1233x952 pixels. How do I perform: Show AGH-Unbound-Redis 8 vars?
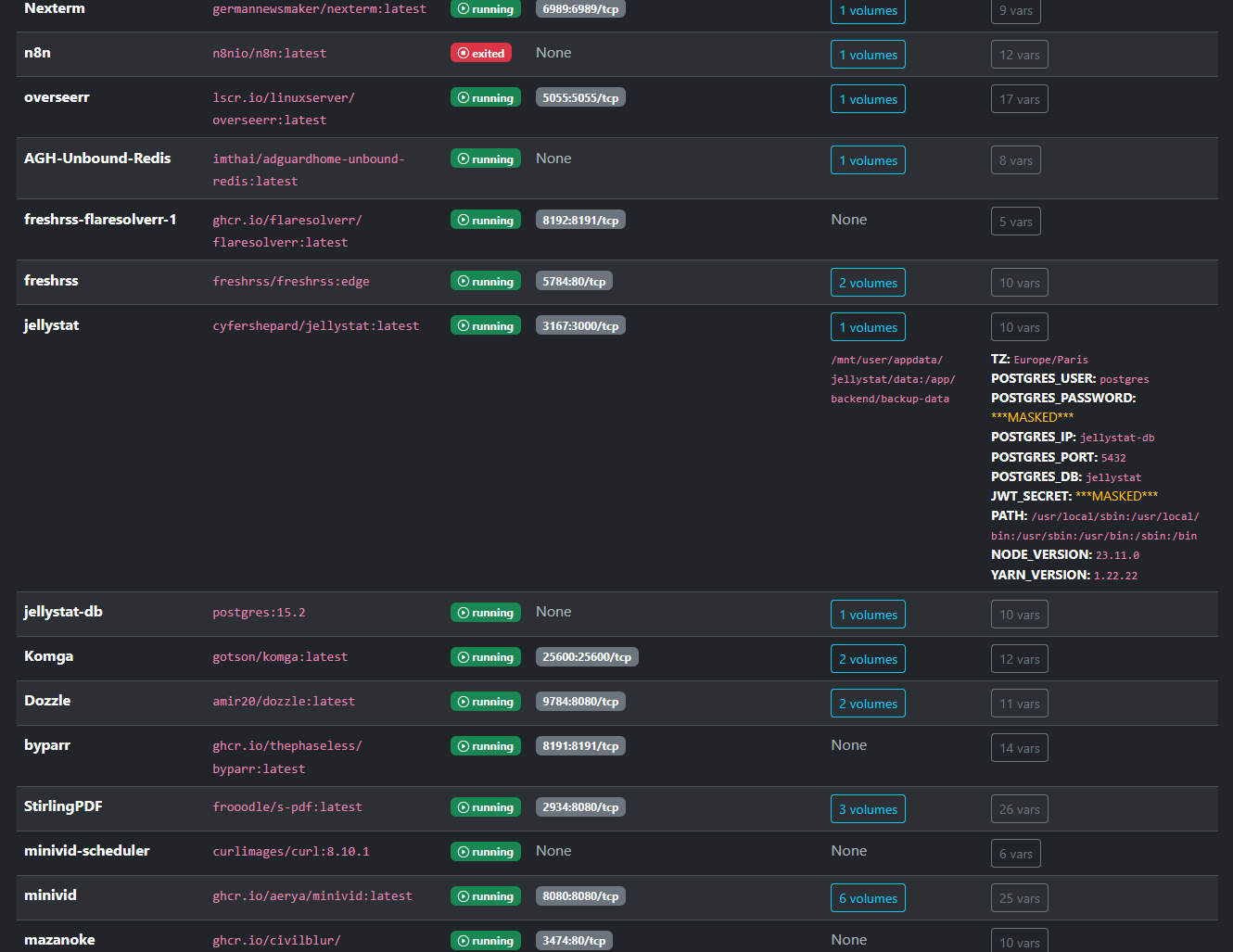(x=1016, y=160)
